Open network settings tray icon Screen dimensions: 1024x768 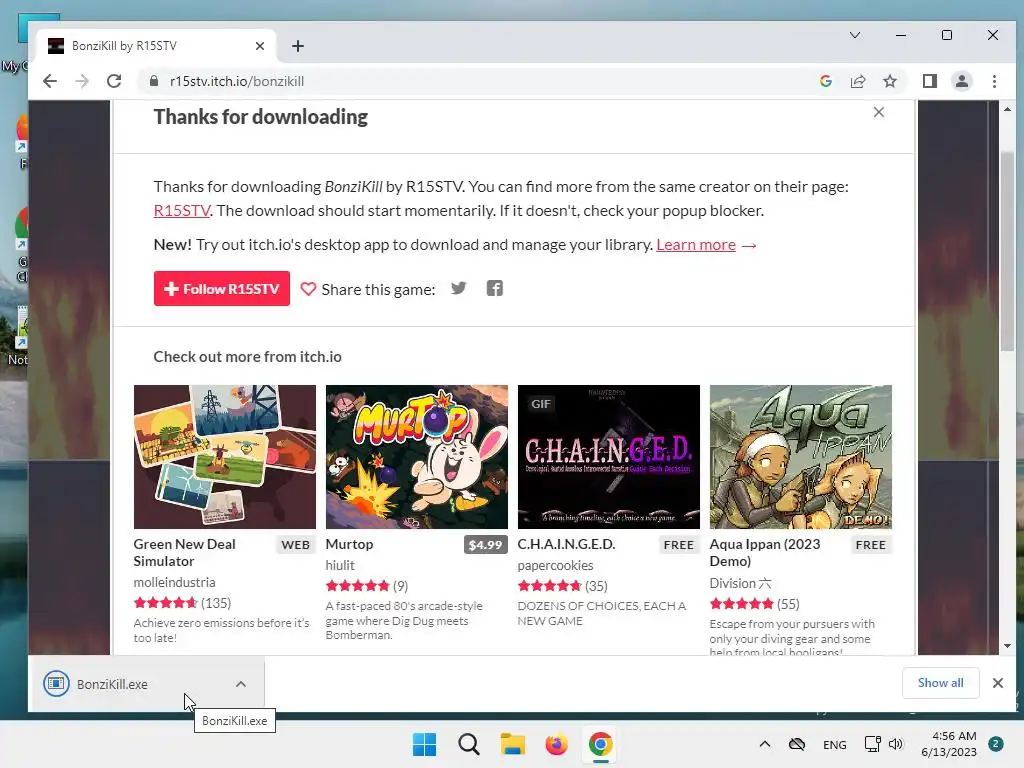[872, 744]
